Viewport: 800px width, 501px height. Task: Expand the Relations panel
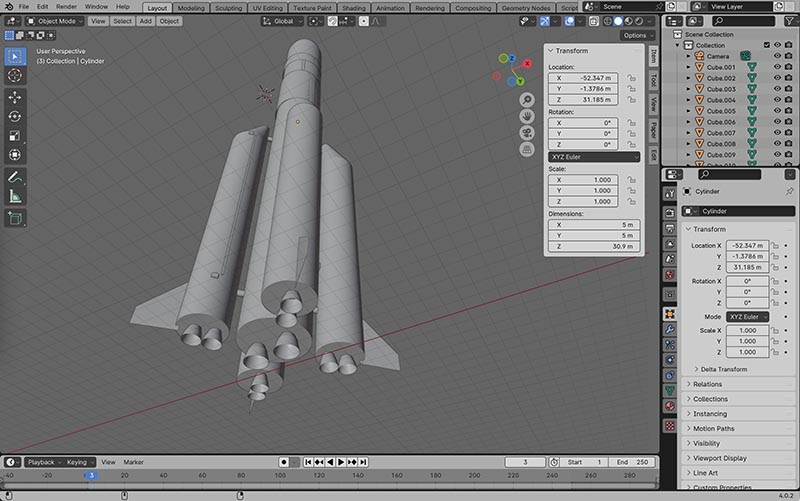click(x=707, y=384)
